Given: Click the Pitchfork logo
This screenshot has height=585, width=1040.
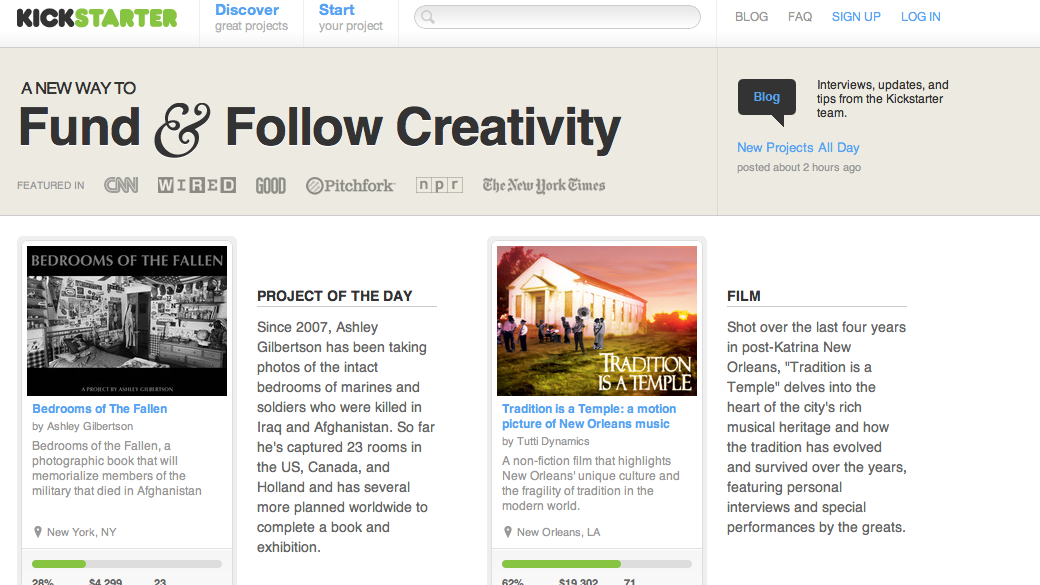Looking at the screenshot, I should tap(350, 186).
